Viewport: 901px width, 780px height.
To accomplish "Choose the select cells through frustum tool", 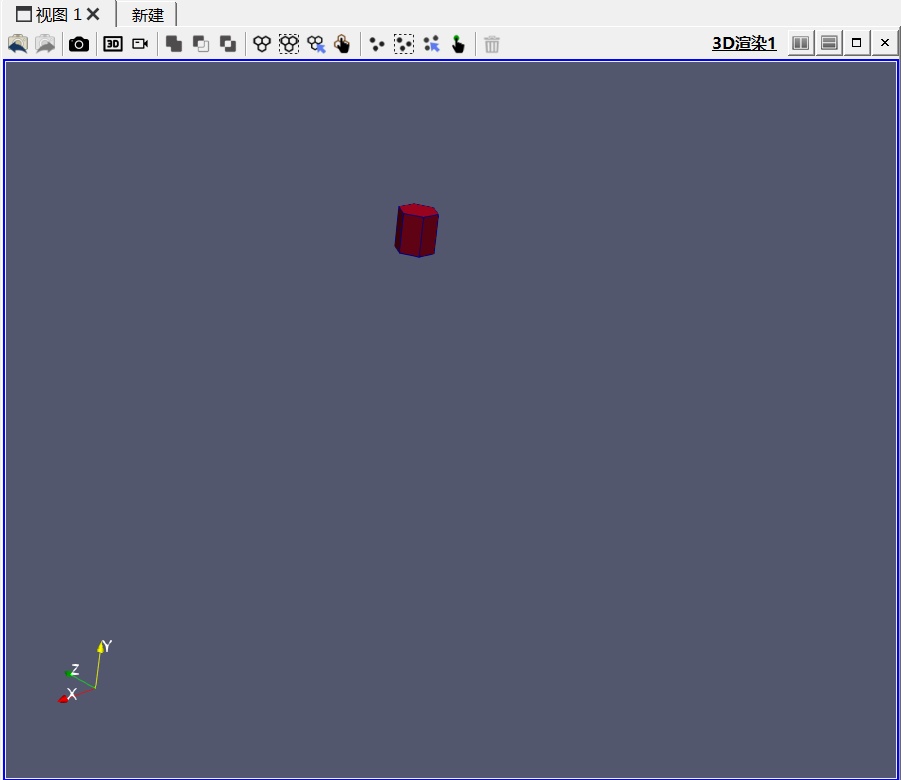I will [289, 44].
